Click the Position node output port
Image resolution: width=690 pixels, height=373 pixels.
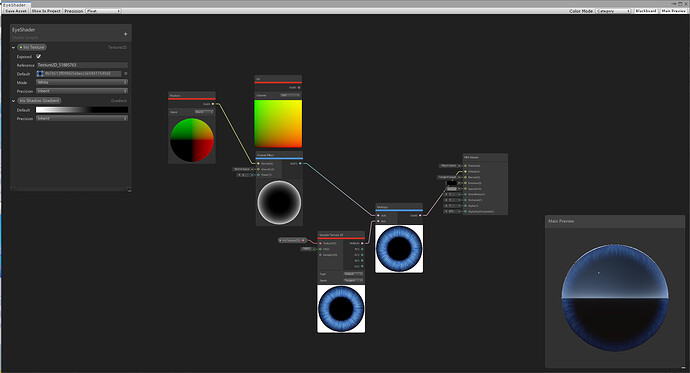click(213, 104)
